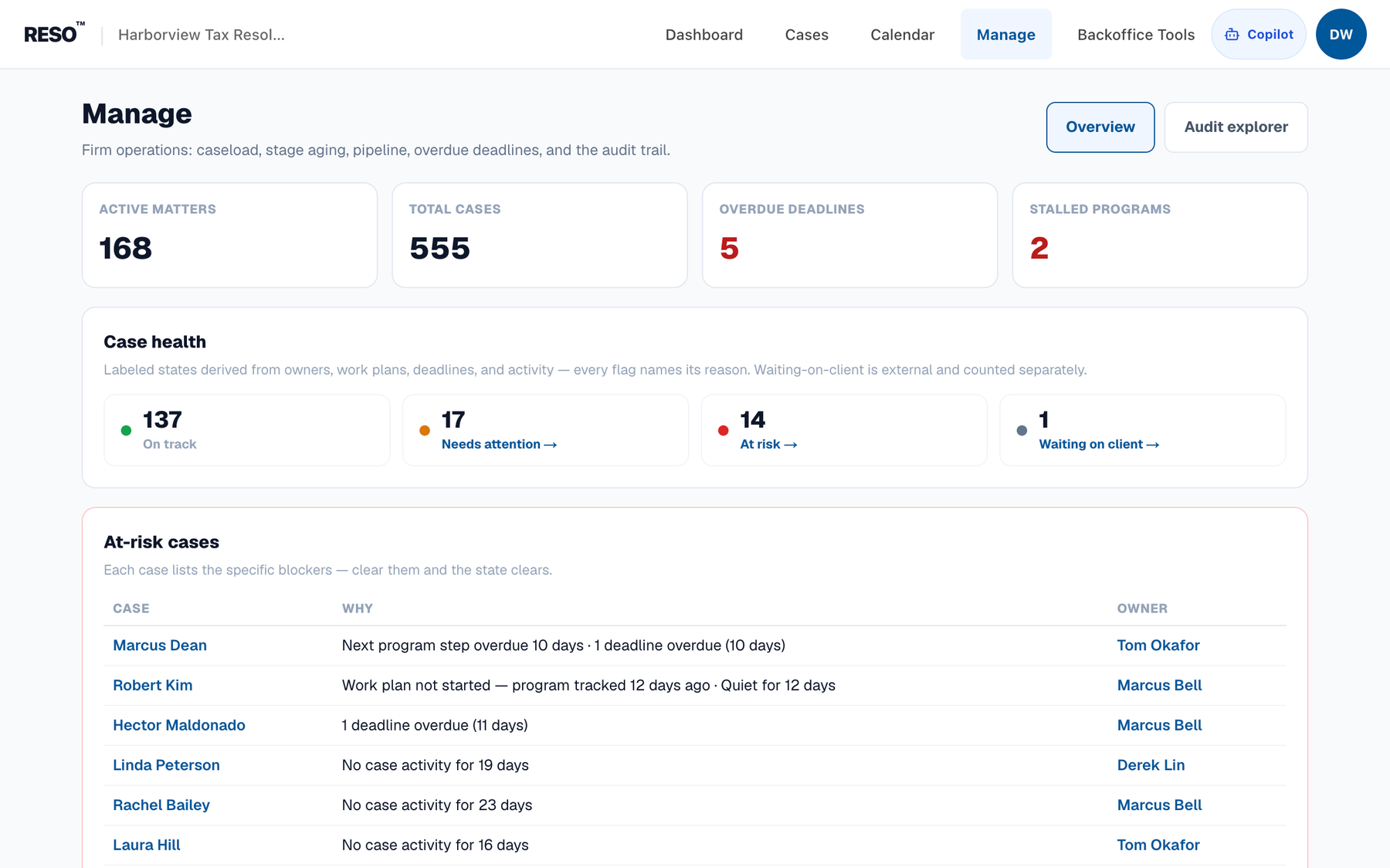The height and width of the screenshot is (868, 1390).
Task: Open the Needs attention list
Action: click(x=499, y=444)
